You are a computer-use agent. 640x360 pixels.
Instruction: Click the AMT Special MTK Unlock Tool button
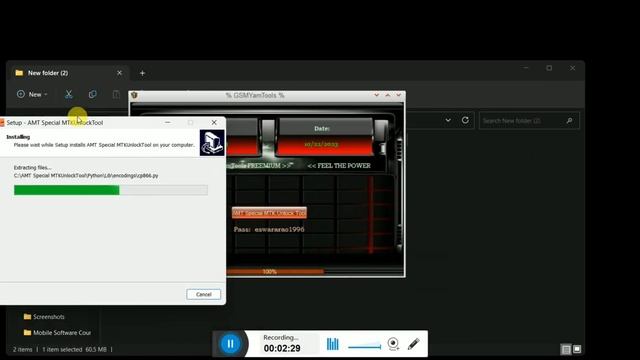[x=269, y=213]
